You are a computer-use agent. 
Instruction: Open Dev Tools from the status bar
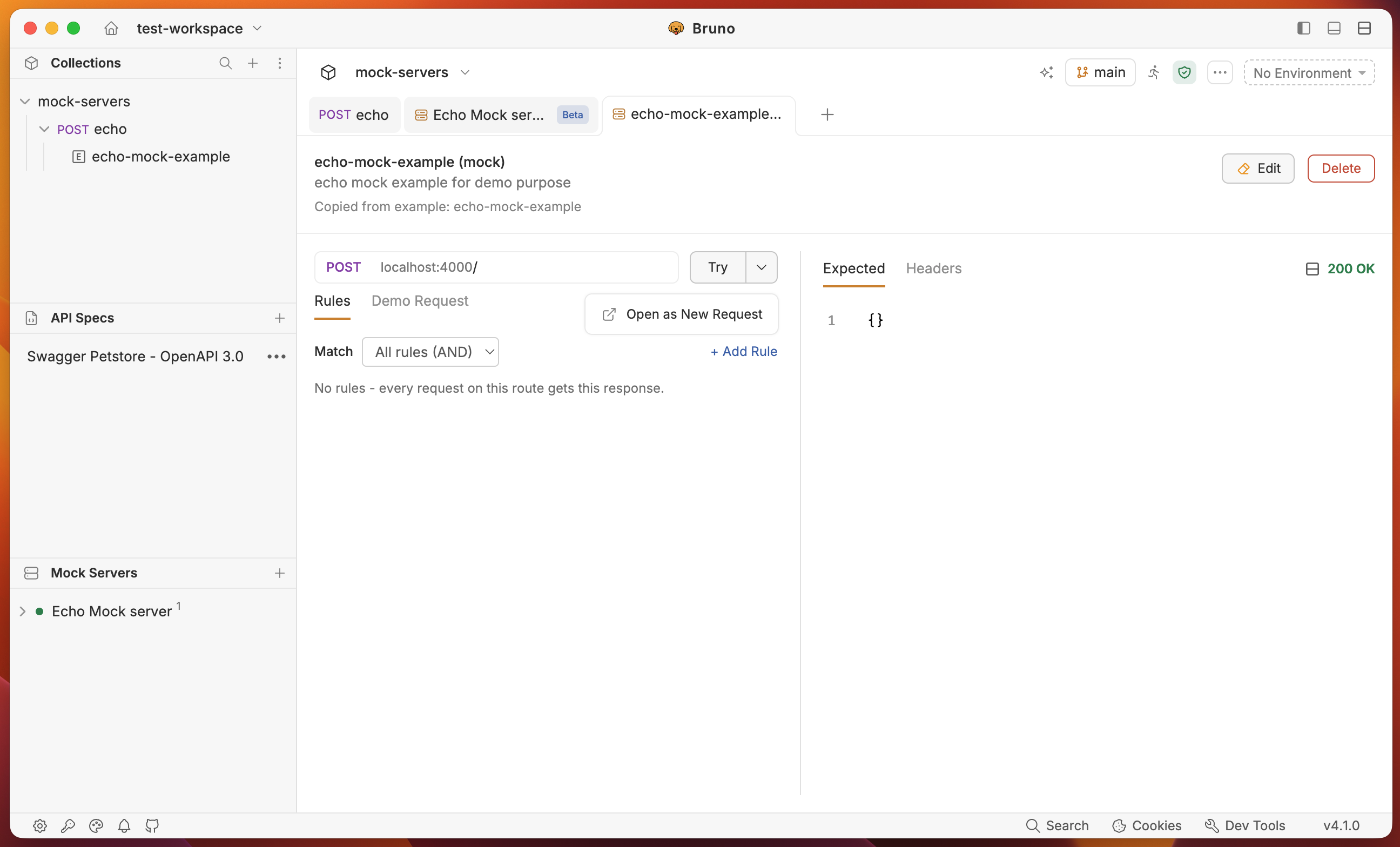[x=1245, y=826]
